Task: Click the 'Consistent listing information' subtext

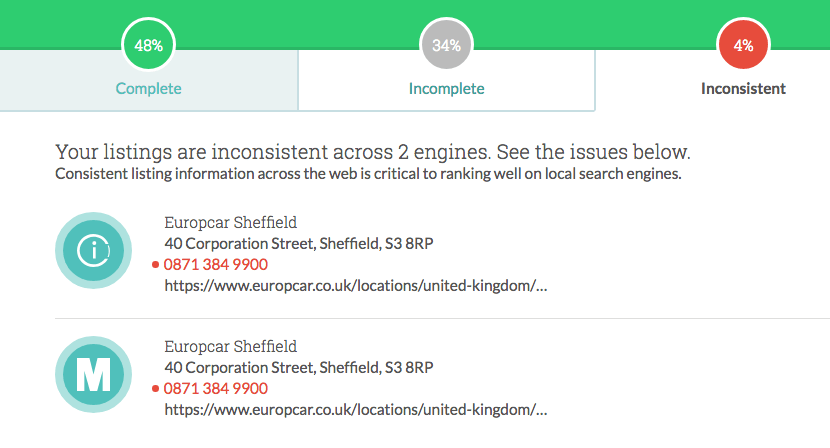Action: point(368,175)
